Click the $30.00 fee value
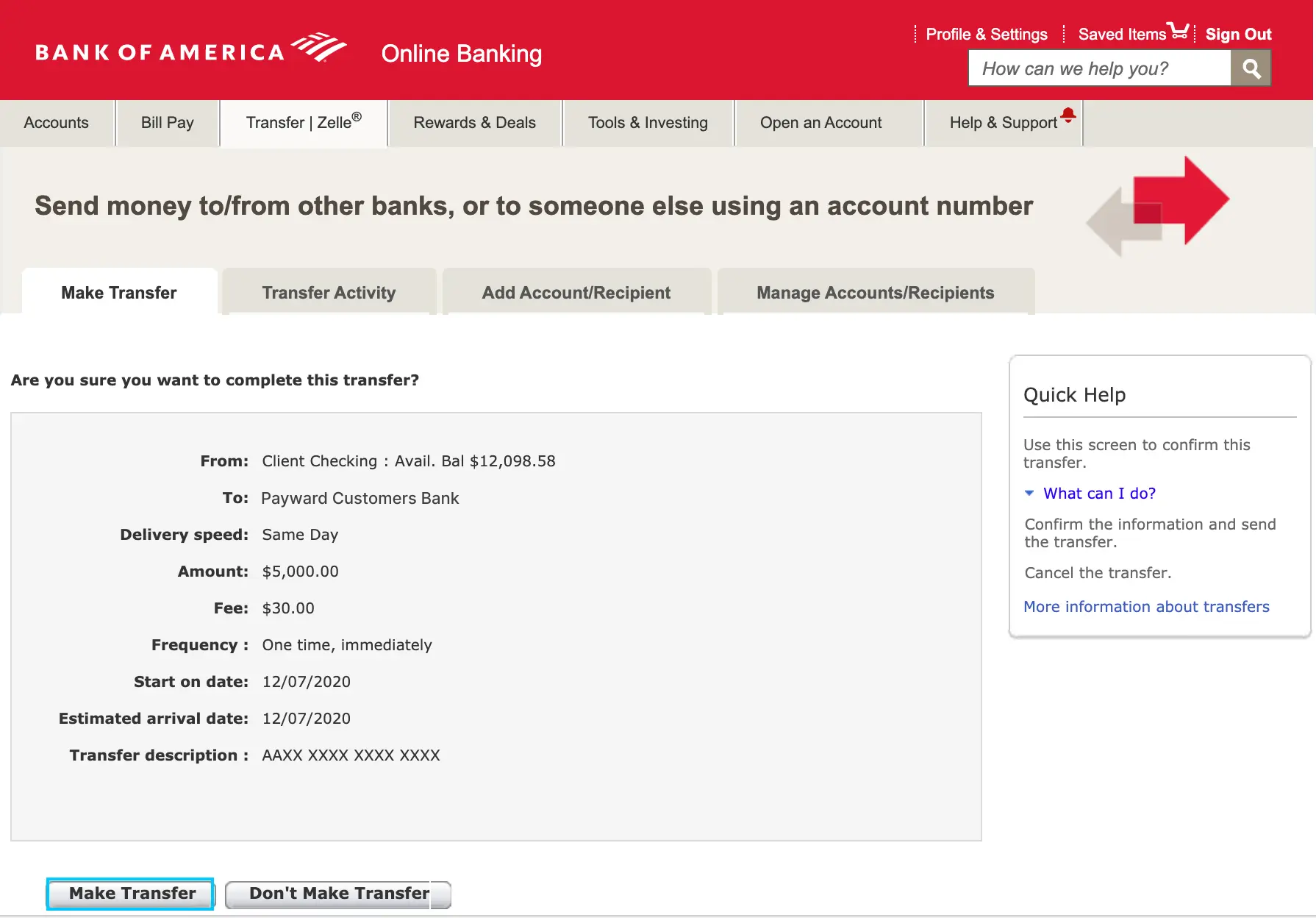The width and height of the screenshot is (1316, 918). (x=288, y=608)
